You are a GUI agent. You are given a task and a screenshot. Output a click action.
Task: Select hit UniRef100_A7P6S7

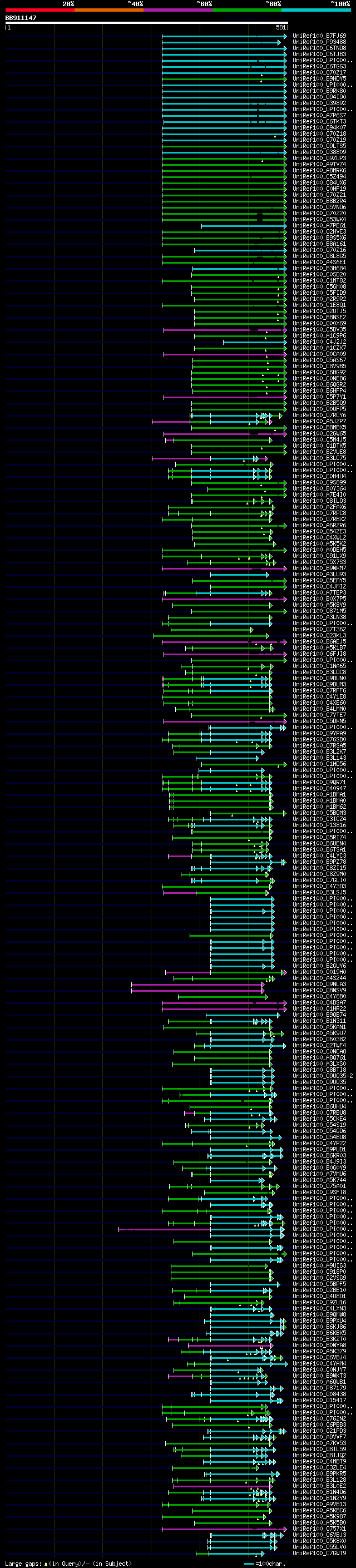tap(319, 115)
